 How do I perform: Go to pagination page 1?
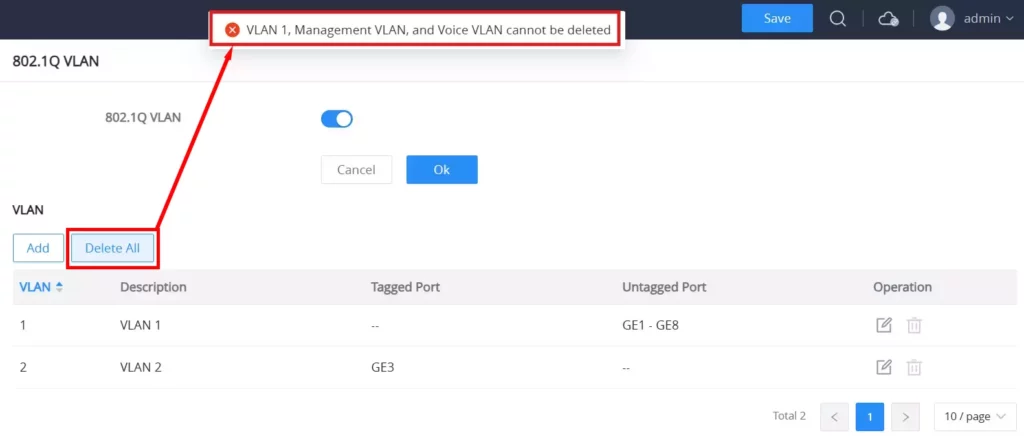pyautogui.click(x=870, y=416)
